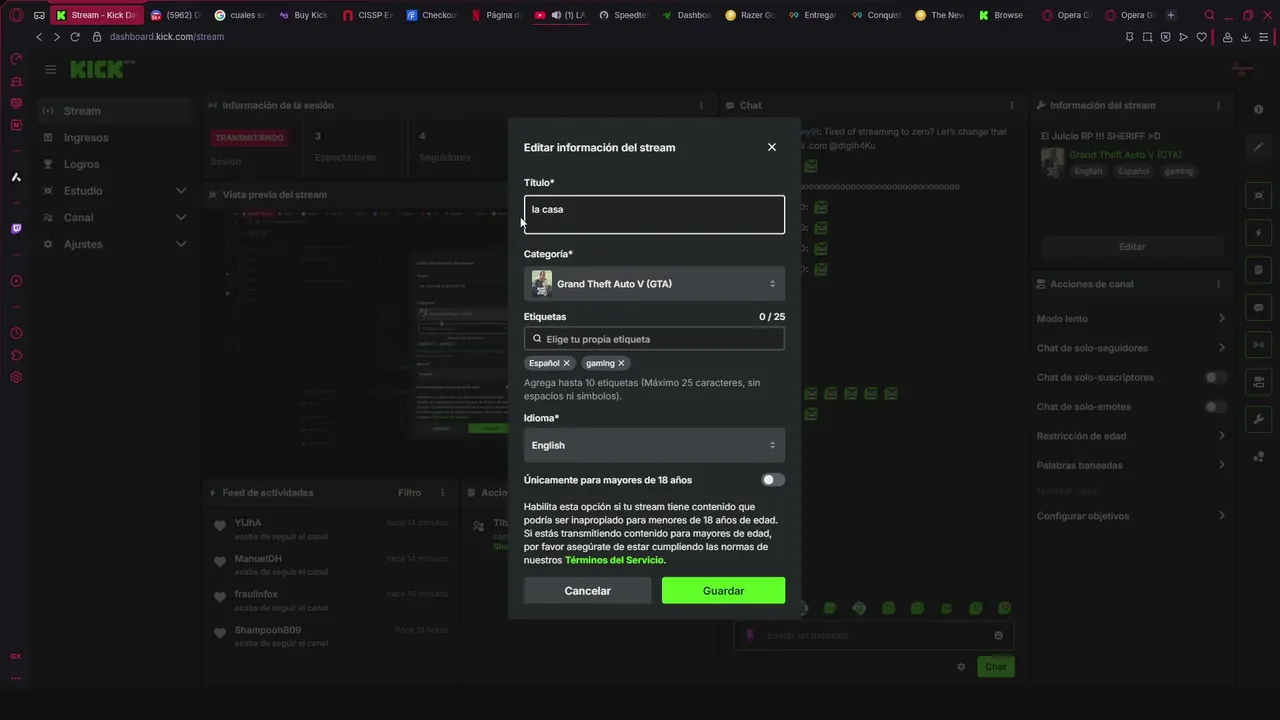
Task: Click the Cancelar button
Action: click(587, 591)
